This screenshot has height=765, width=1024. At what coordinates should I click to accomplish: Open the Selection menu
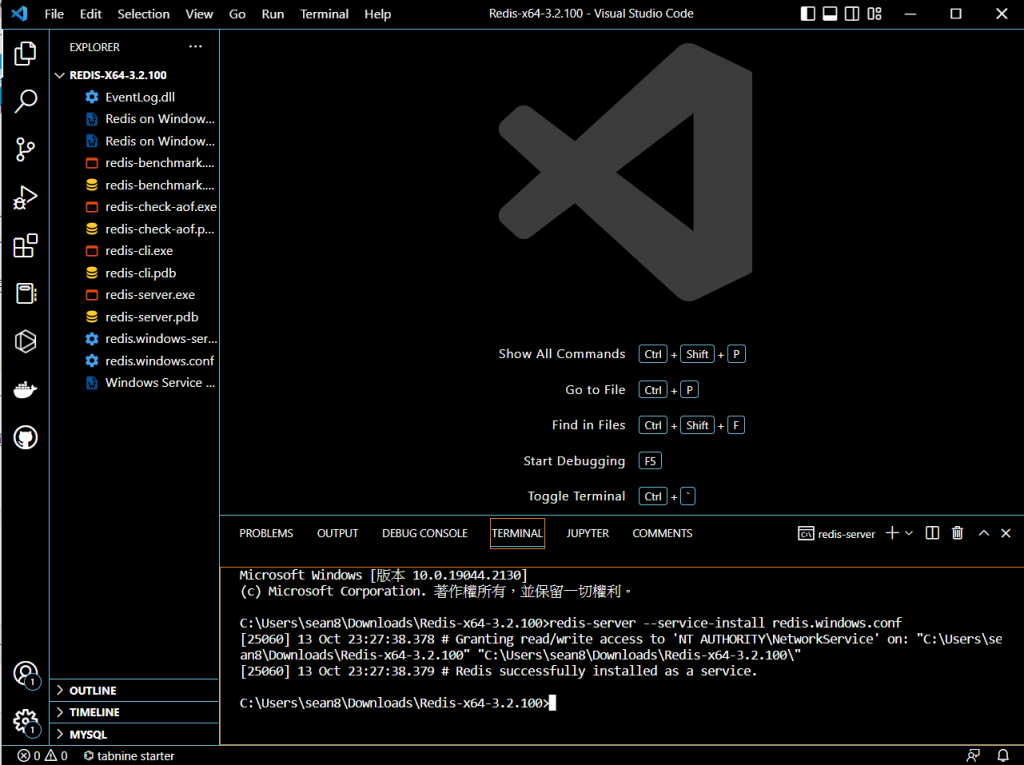[144, 14]
